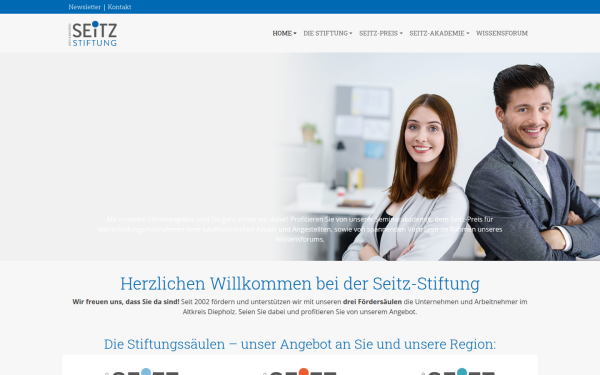
Task: Expand the dropdown arrow next to SEITZ-AKADEMIE
Action: [468, 34]
